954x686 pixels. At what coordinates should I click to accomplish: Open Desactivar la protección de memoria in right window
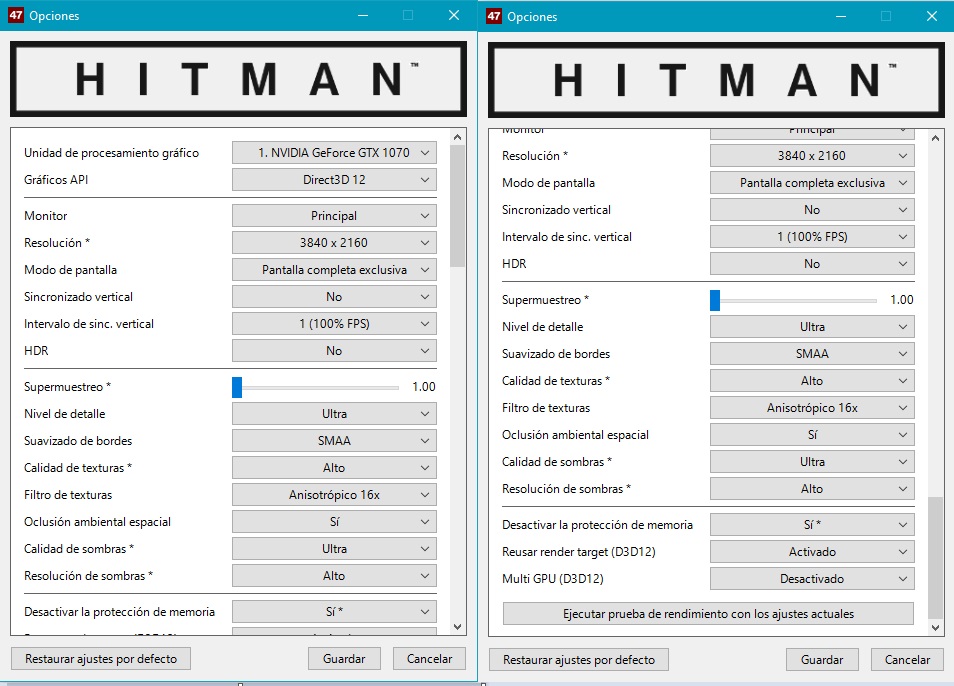(812, 524)
